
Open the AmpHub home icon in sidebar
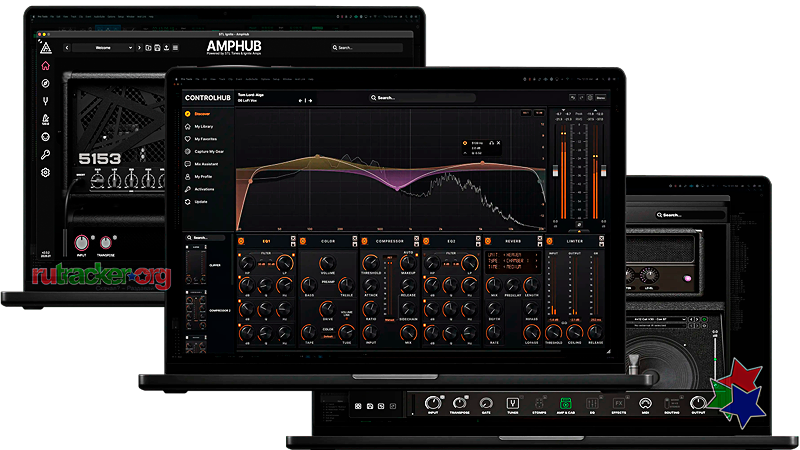tap(45, 66)
